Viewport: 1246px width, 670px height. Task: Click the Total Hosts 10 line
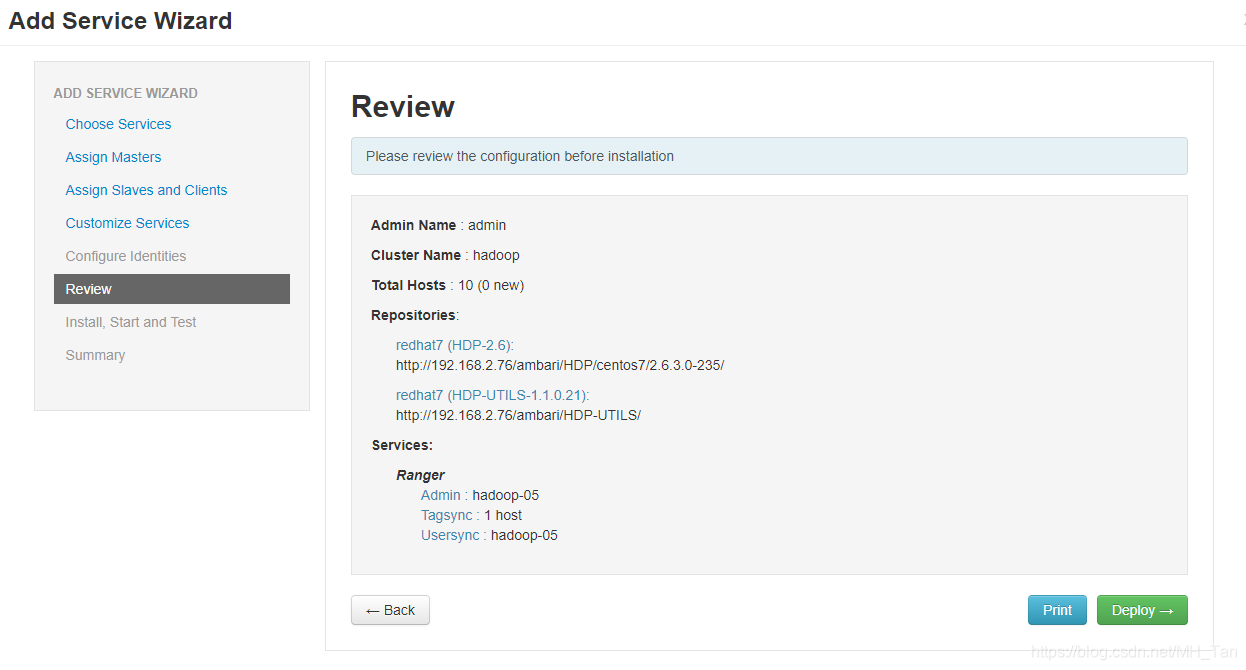pyautogui.click(x=448, y=285)
